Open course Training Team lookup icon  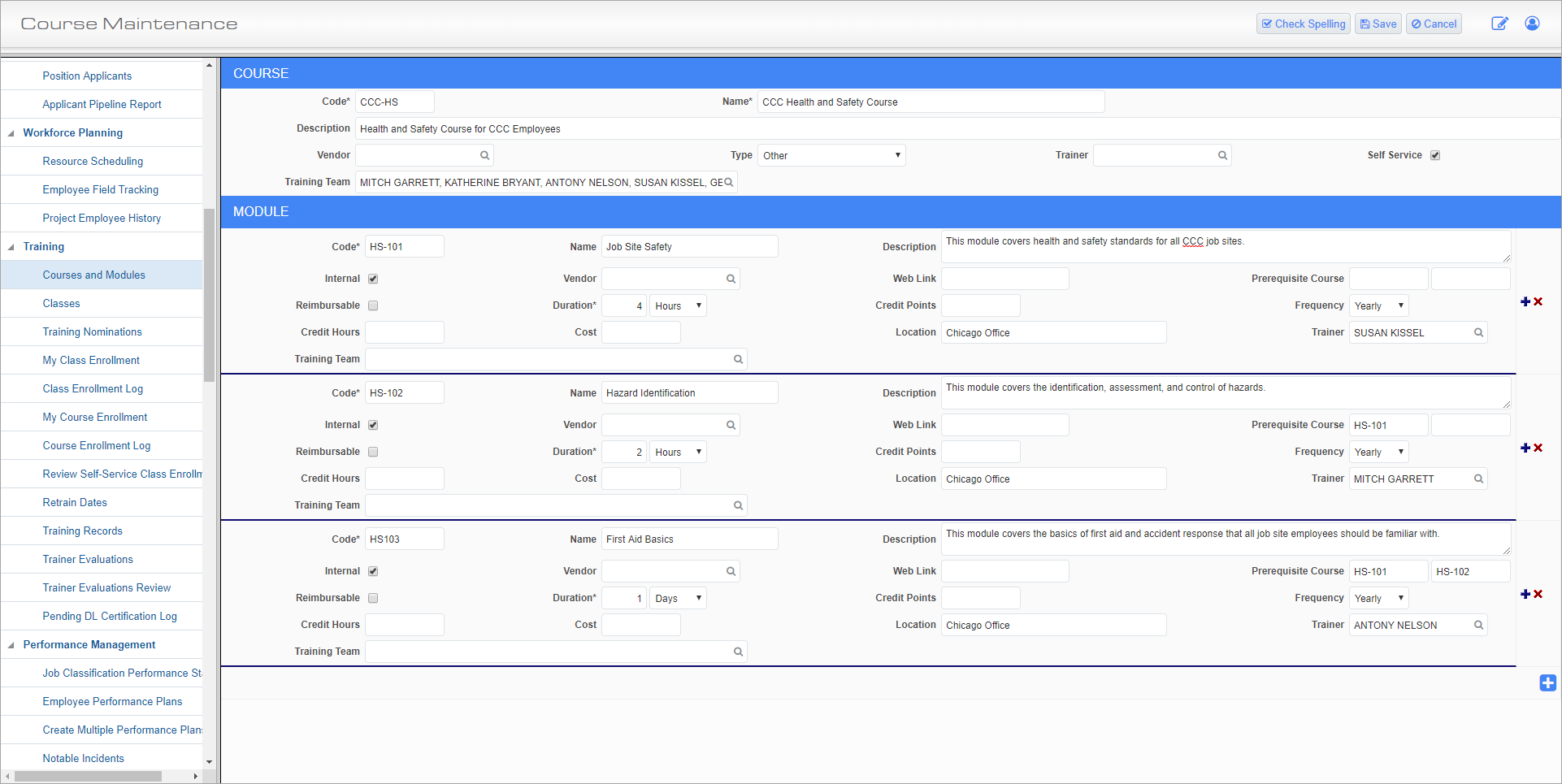(x=729, y=182)
